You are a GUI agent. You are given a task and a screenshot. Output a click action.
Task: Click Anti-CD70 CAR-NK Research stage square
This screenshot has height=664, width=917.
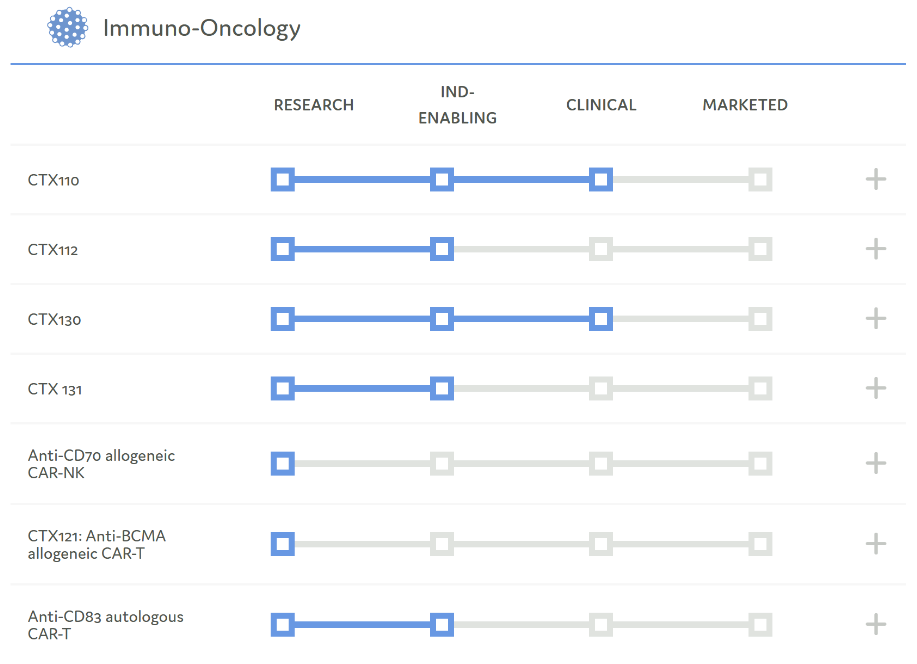(283, 463)
